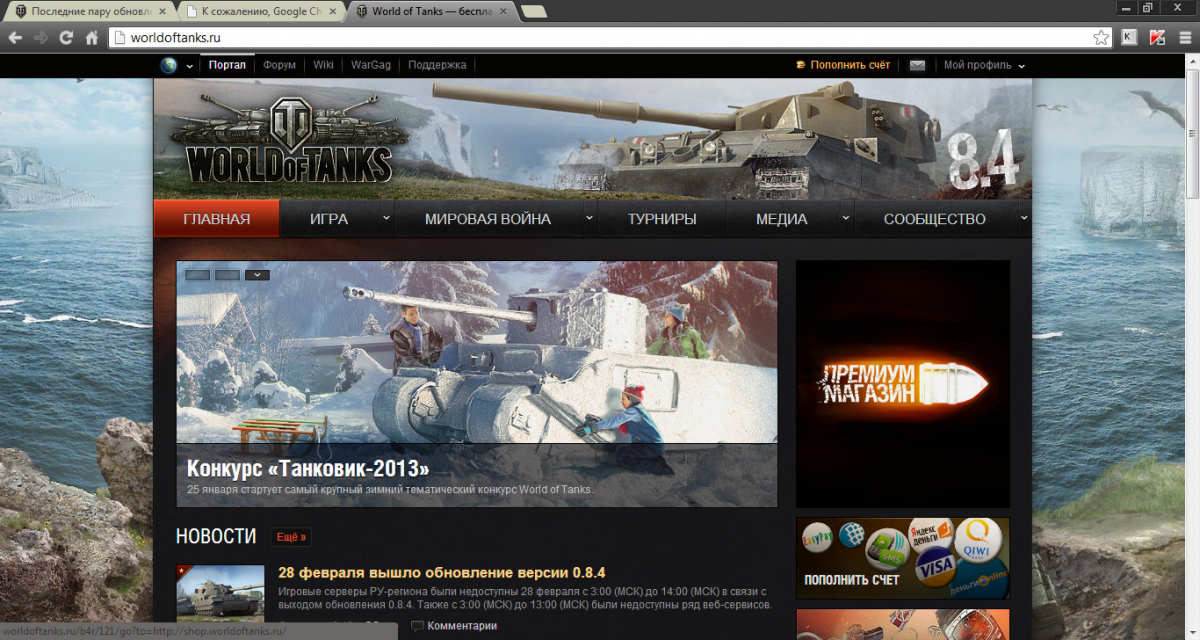Expand the СООБЩЕСТВО menu arrow
1200x640 pixels.
tap(1023, 217)
